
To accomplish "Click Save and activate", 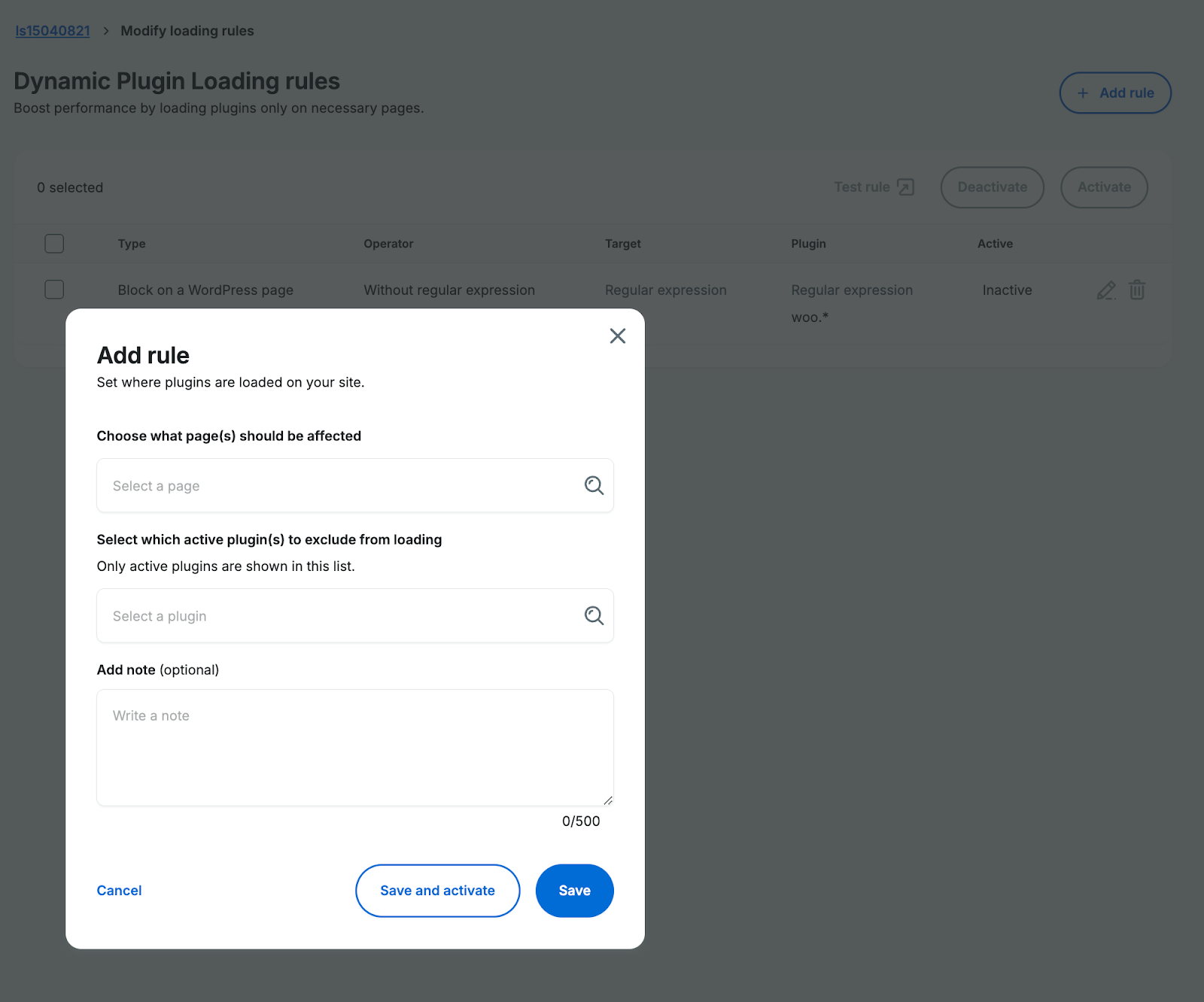I will click(437, 890).
